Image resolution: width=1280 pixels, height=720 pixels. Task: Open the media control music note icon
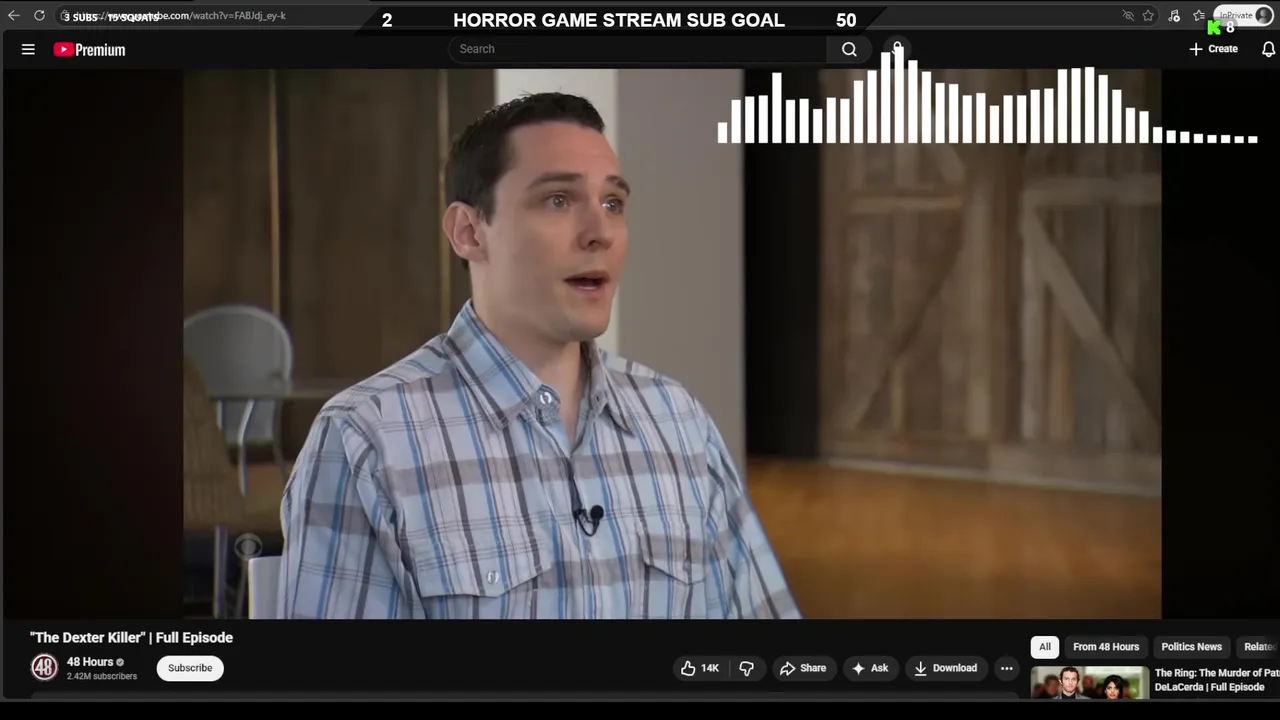[x=1174, y=16]
